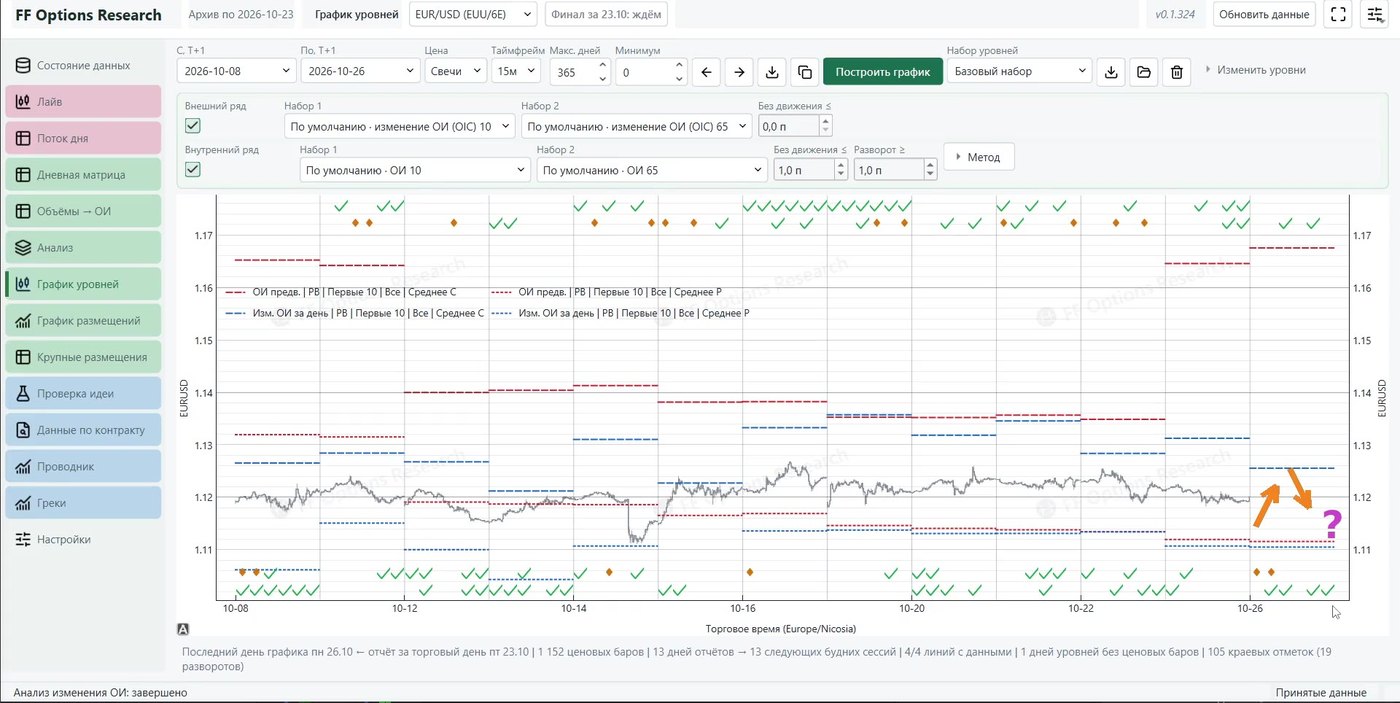Open the Данные по контракту page
Screen dimensions: 1400x703
tap(83, 430)
